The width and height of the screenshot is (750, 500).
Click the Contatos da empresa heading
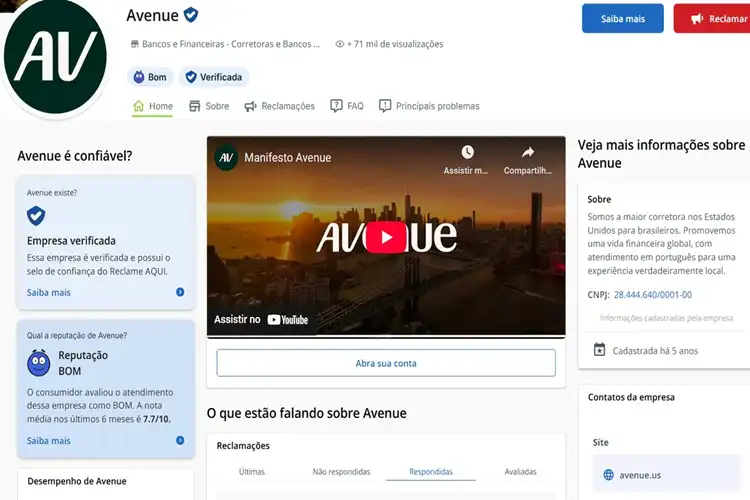tap(631, 397)
